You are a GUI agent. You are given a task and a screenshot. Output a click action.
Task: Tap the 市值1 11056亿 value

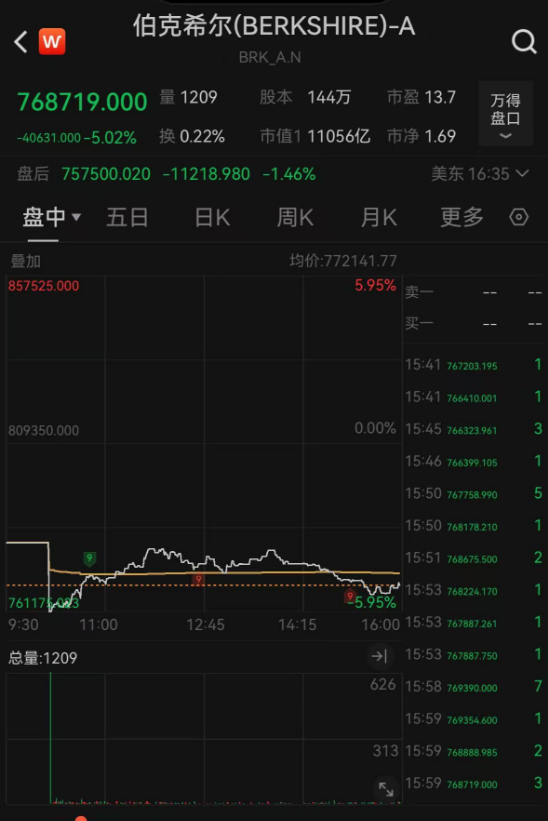(315, 137)
